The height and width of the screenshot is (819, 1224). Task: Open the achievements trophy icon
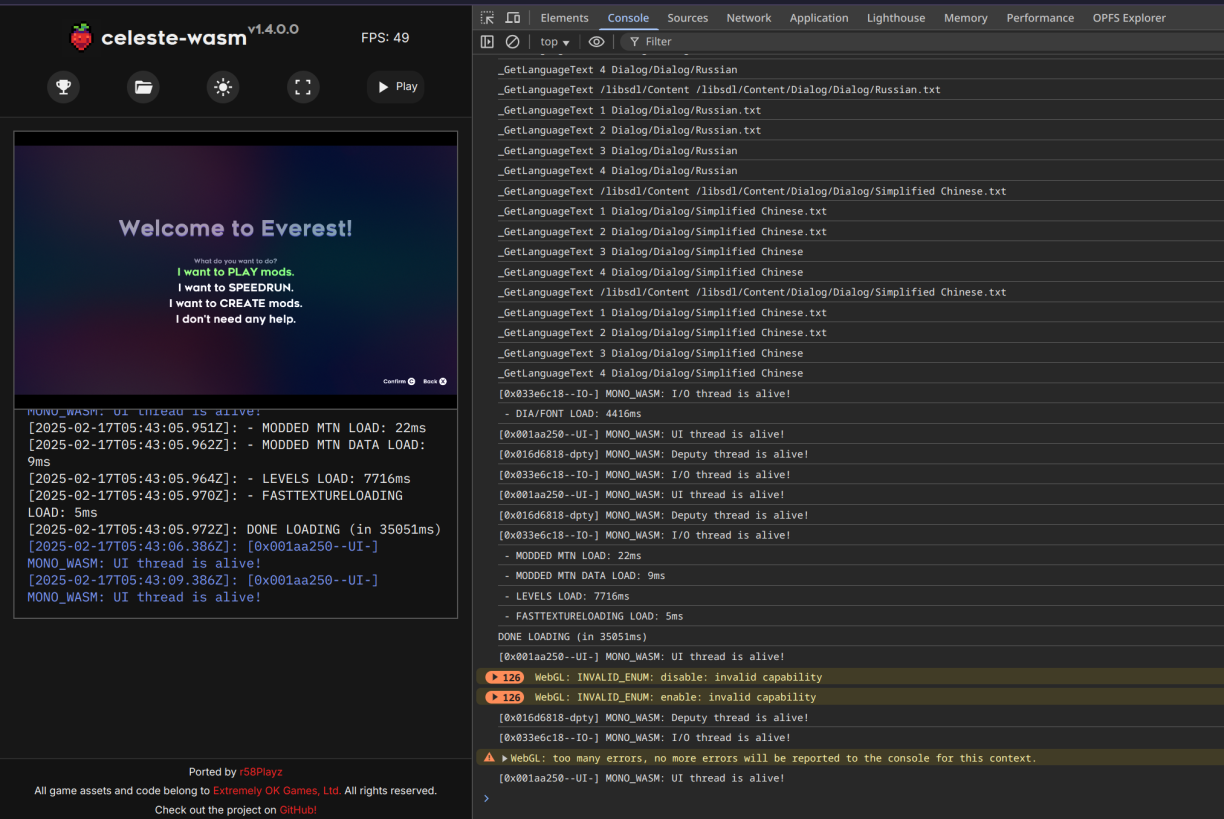coord(63,87)
